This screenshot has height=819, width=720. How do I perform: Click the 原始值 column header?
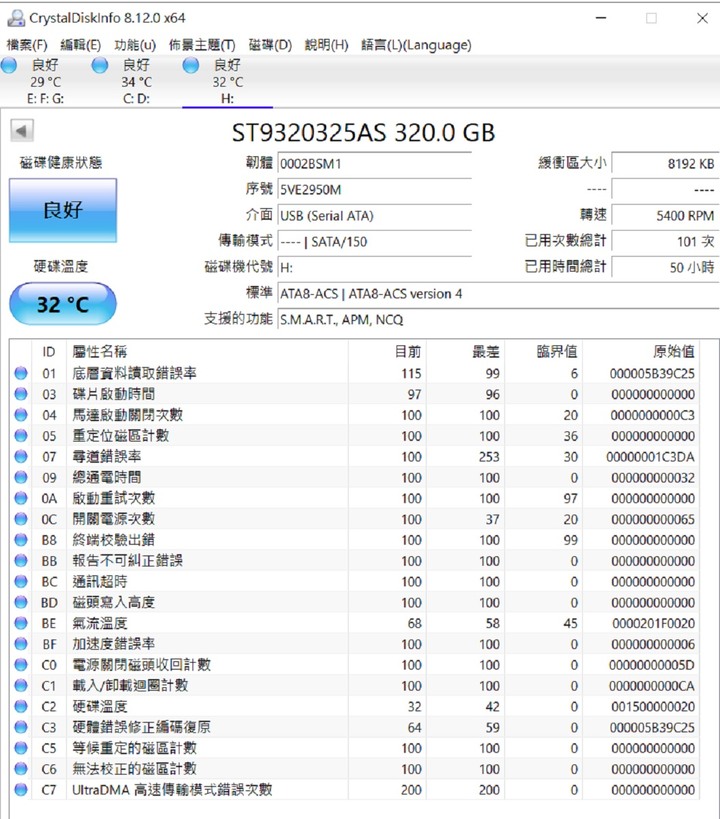click(x=642, y=352)
